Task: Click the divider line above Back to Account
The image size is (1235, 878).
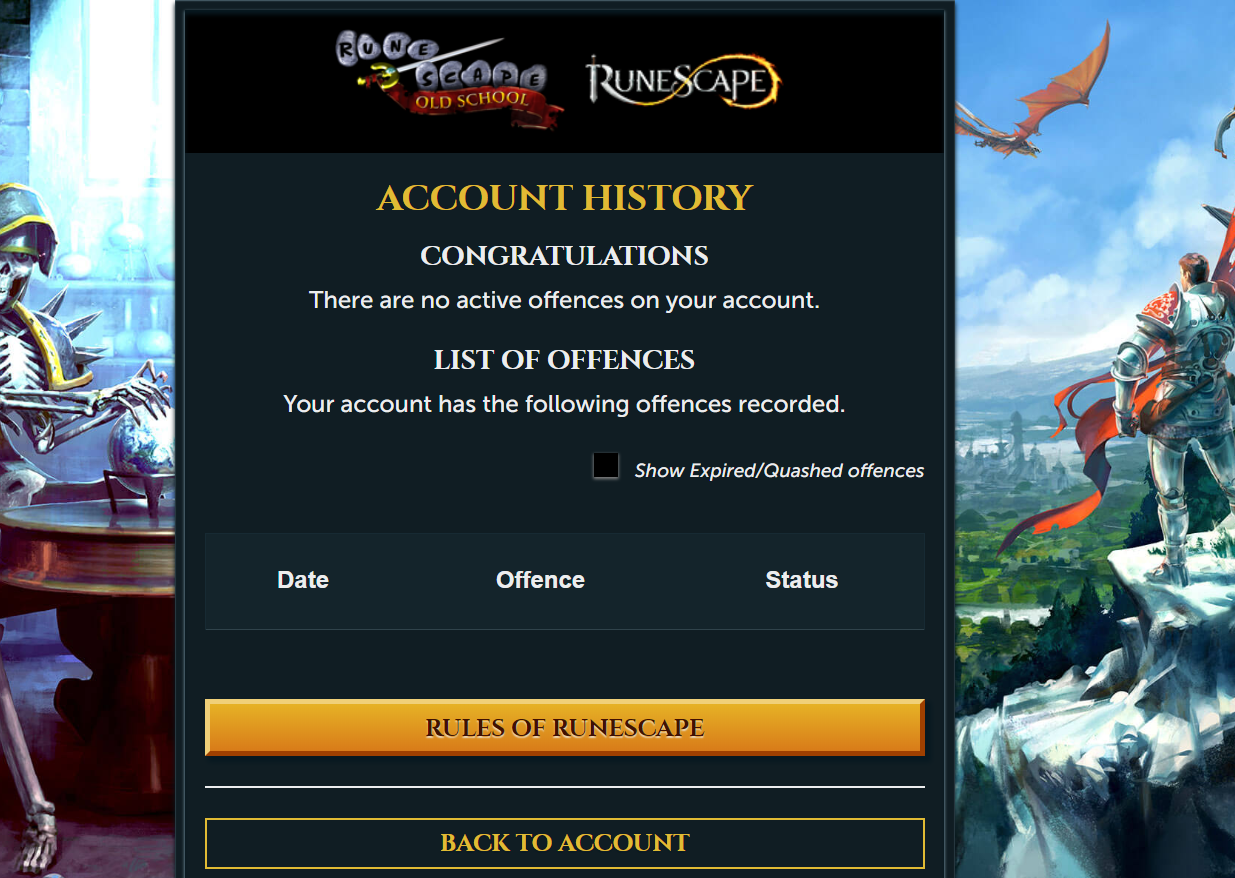Action: (565, 787)
